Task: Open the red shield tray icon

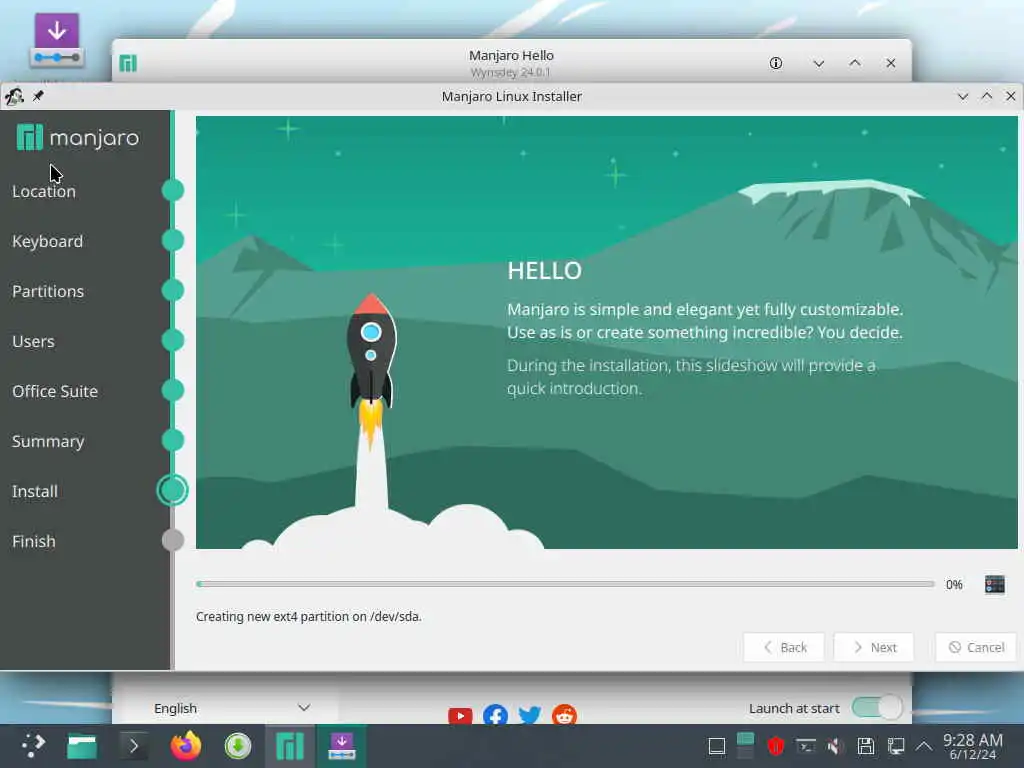Action: pos(775,746)
